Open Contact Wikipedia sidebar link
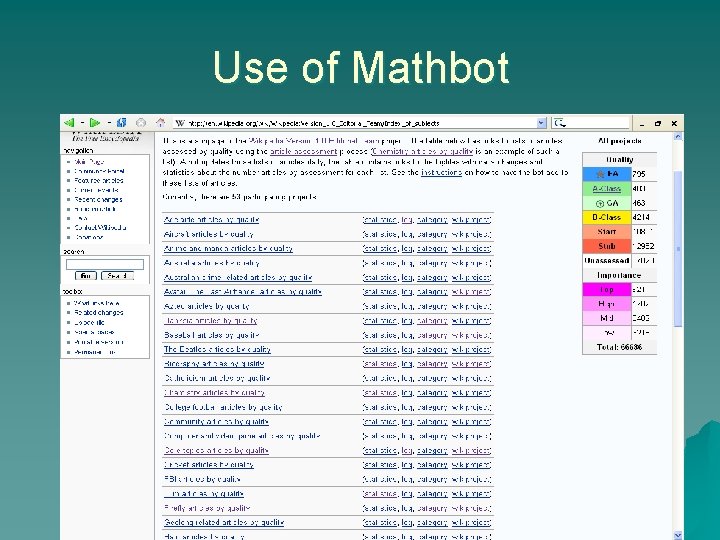Image resolution: width=720 pixels, height=540 pixels. coord(101,227)
